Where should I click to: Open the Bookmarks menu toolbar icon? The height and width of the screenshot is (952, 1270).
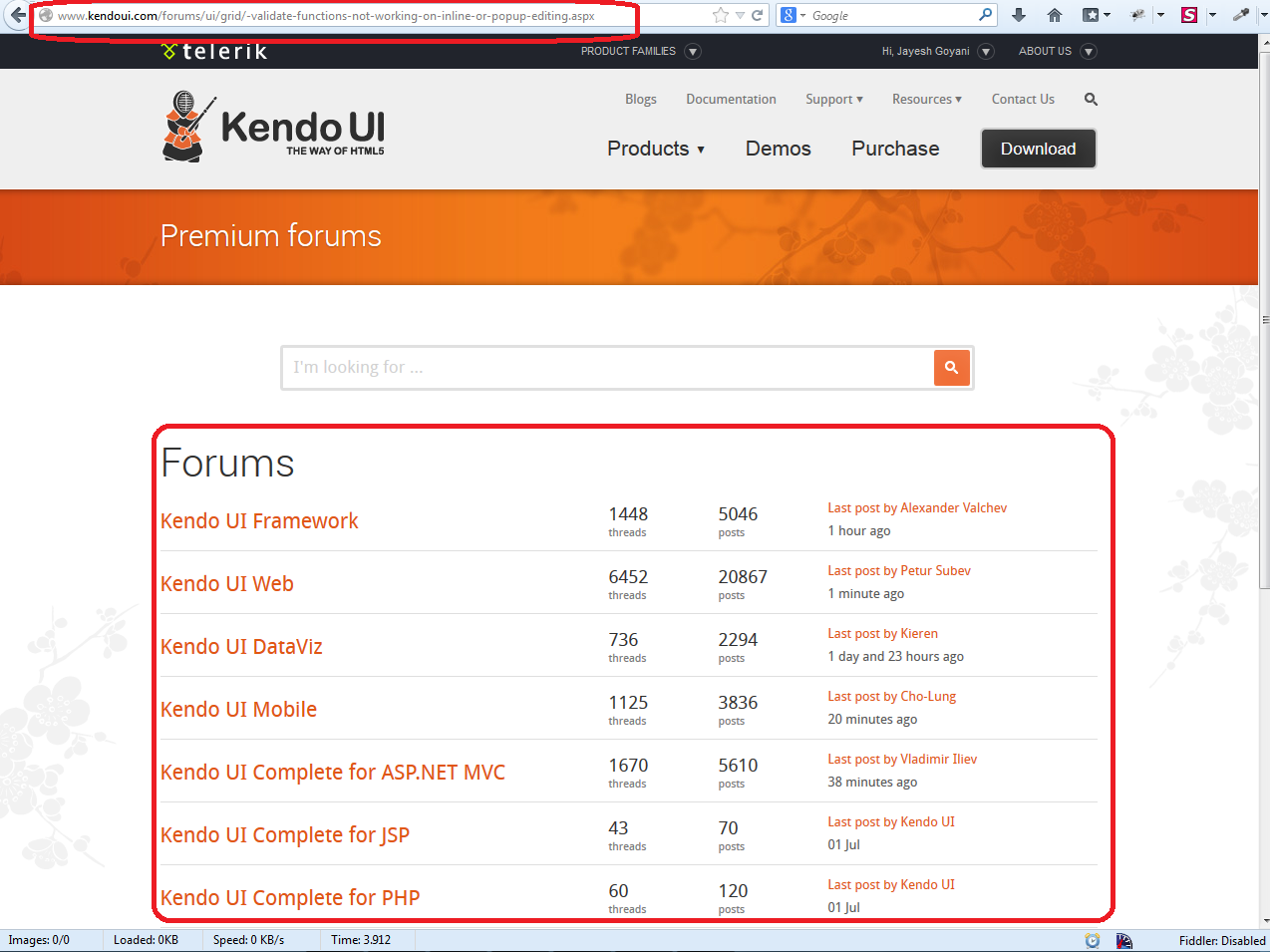click(x=1096, y=15)
